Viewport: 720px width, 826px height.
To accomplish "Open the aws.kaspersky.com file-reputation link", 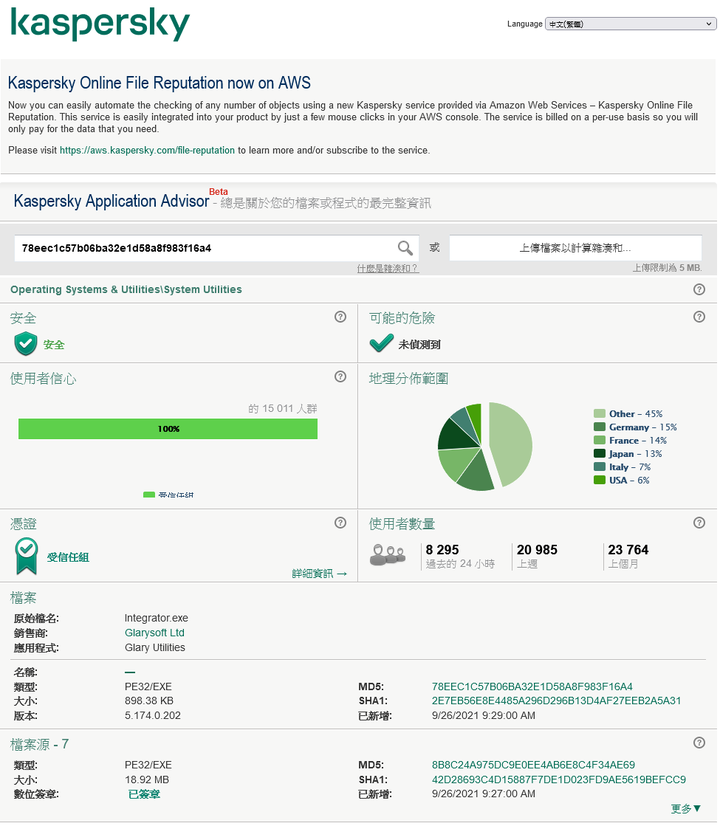I will [x=147, y=150].
